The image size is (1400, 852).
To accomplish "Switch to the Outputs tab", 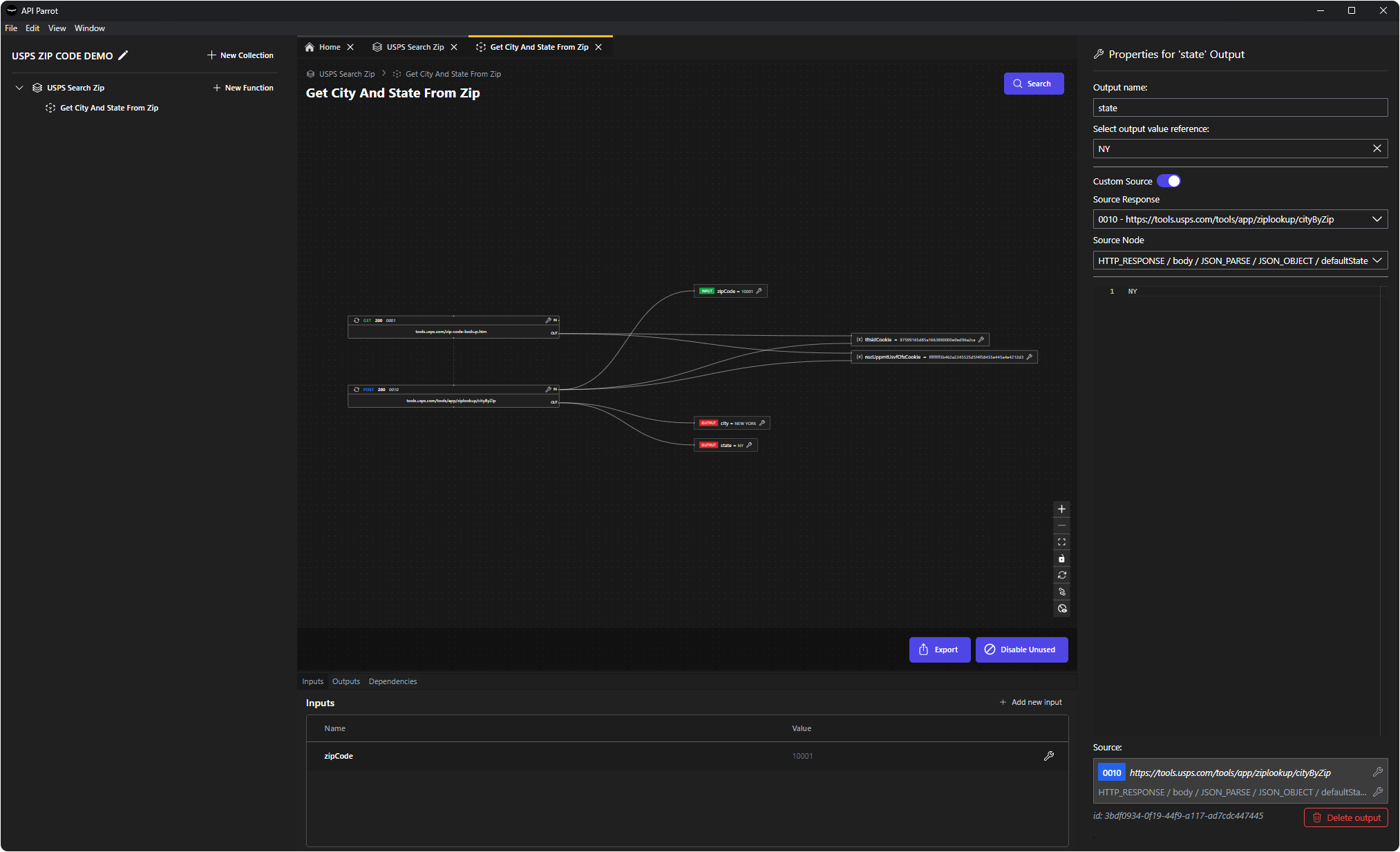I will tap(346, 681).
